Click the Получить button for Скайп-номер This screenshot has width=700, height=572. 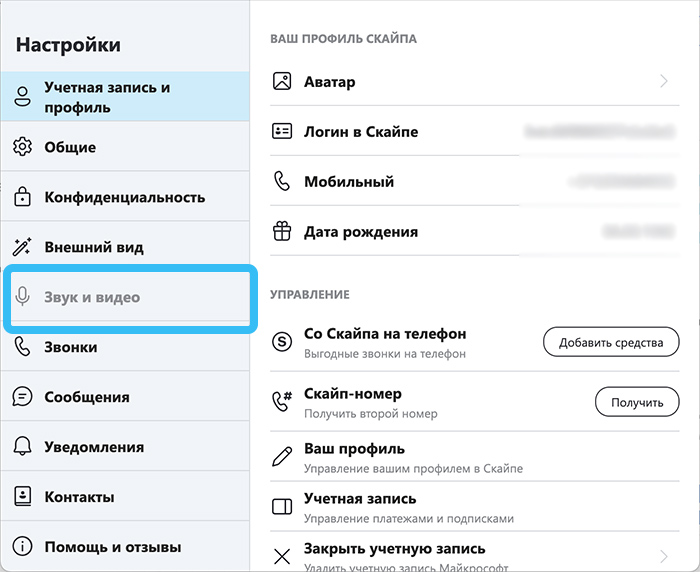tap(637, 402)
